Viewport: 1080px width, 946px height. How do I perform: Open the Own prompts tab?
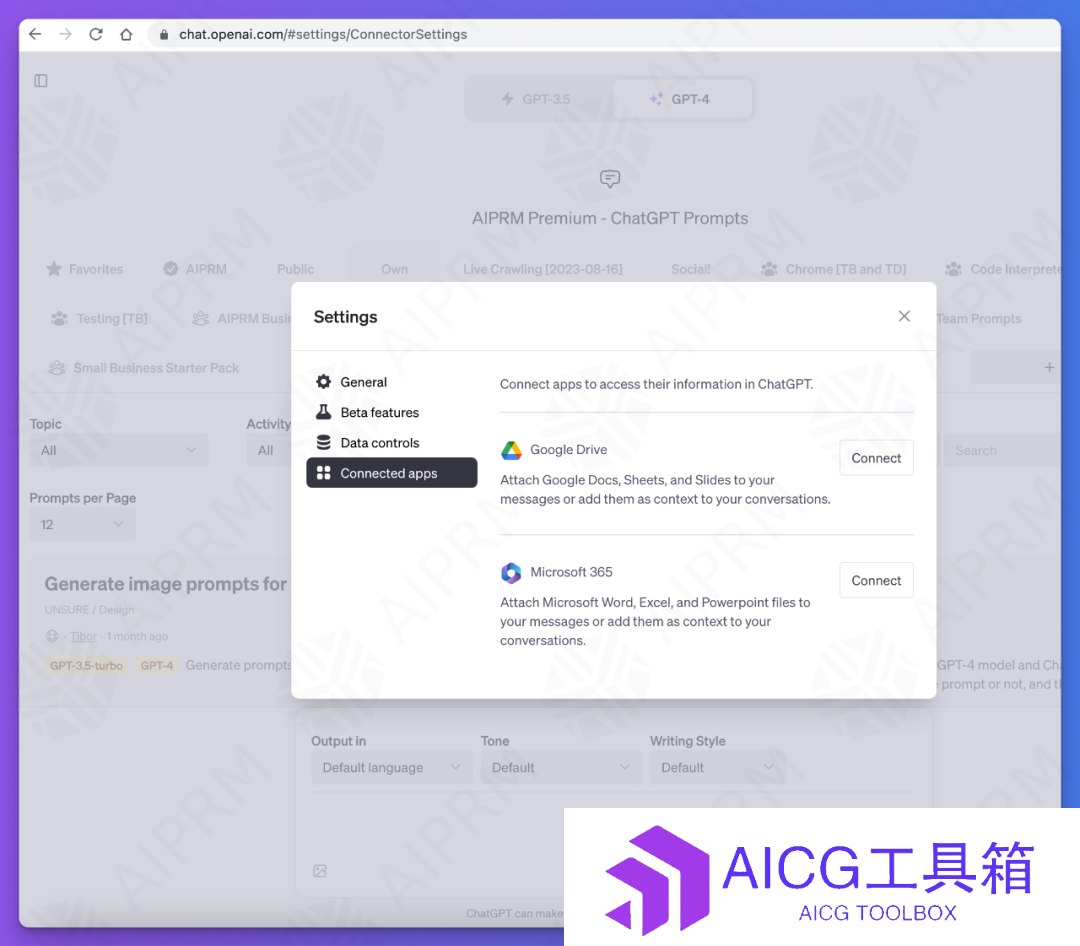[395, 269]
